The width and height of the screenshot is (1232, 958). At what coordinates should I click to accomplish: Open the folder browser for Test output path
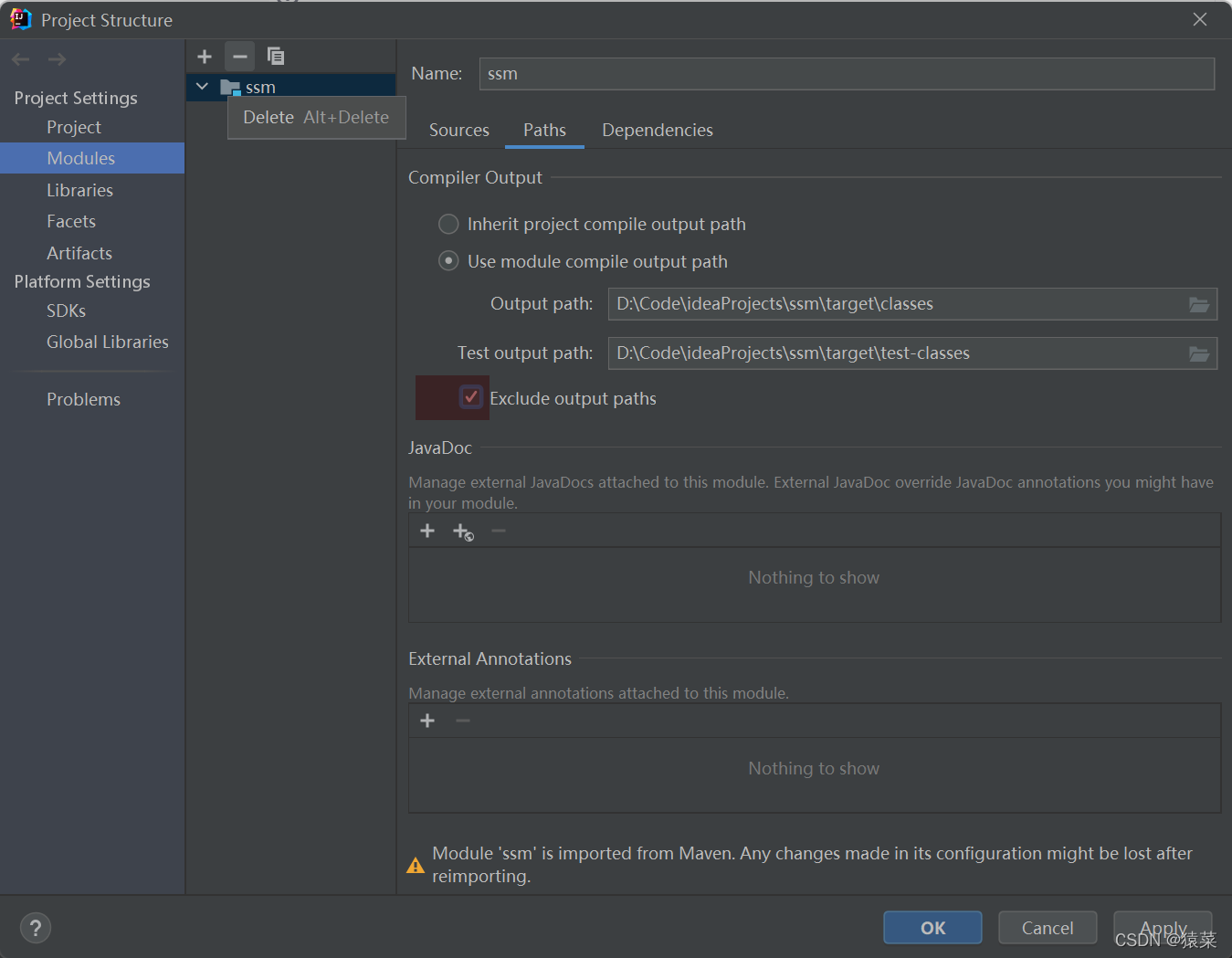[x=1199, y=353]
